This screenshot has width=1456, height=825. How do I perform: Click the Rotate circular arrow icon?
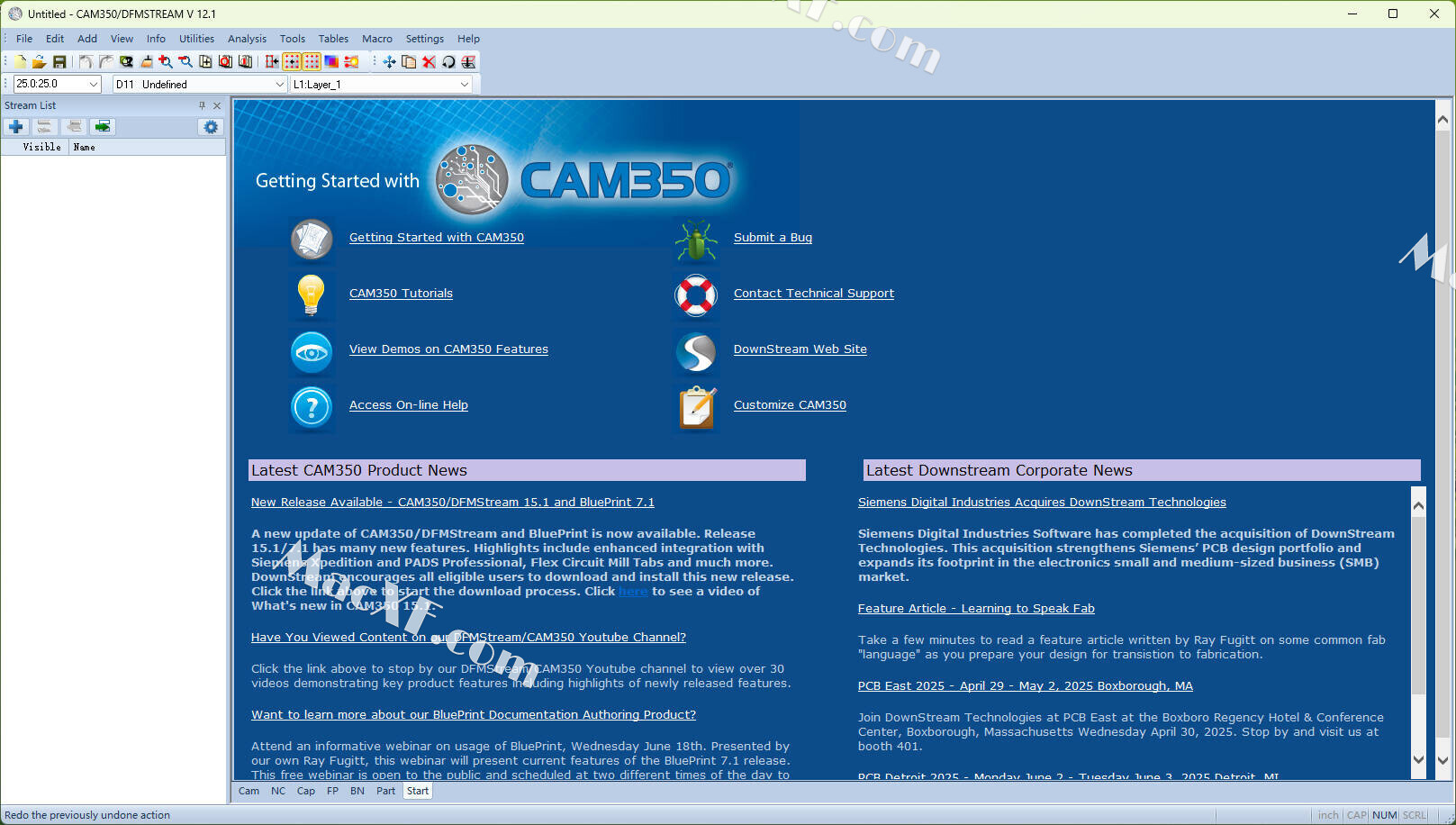coord(448,61)
